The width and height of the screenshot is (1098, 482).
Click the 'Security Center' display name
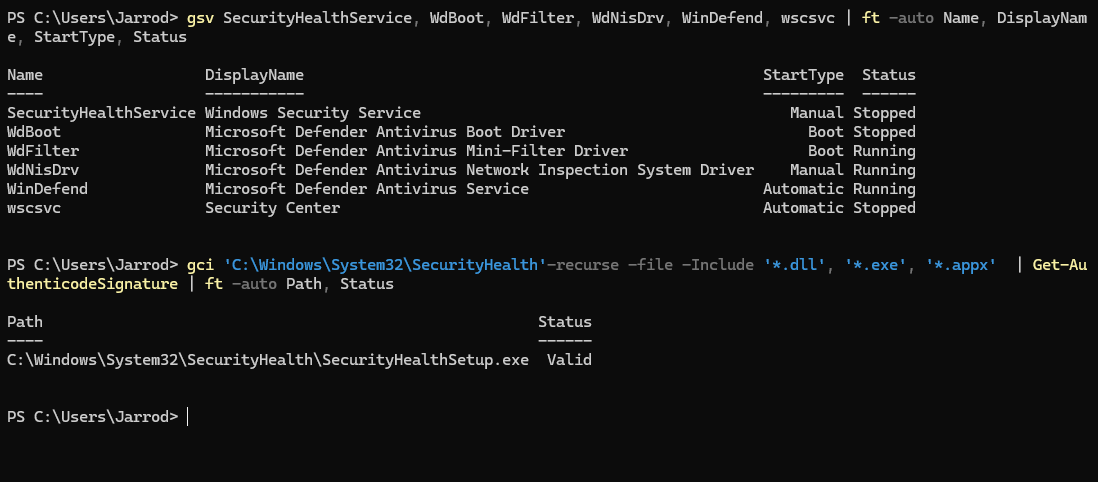[x=272, y=207]
